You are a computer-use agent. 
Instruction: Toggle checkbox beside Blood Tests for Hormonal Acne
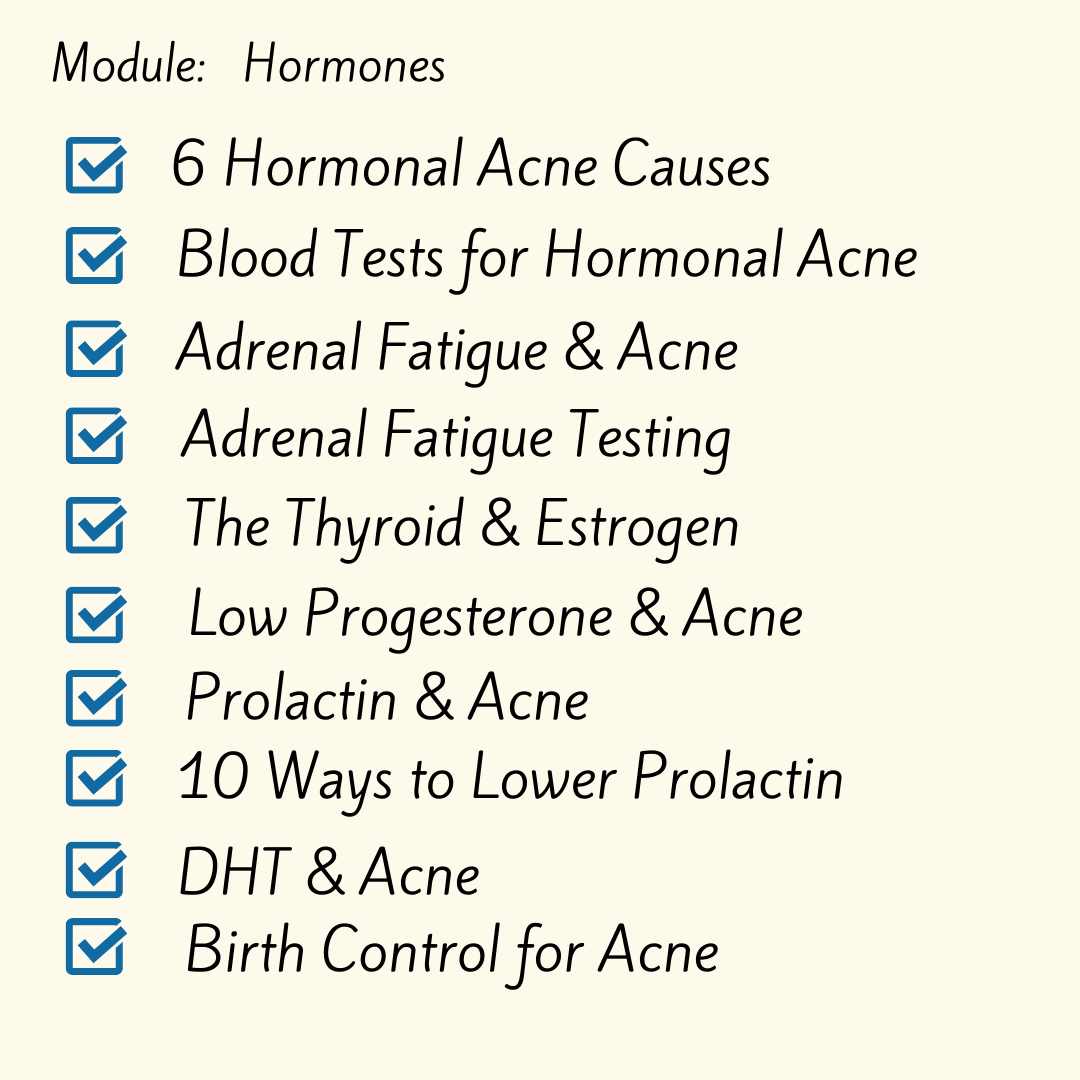tap(96, 255)
